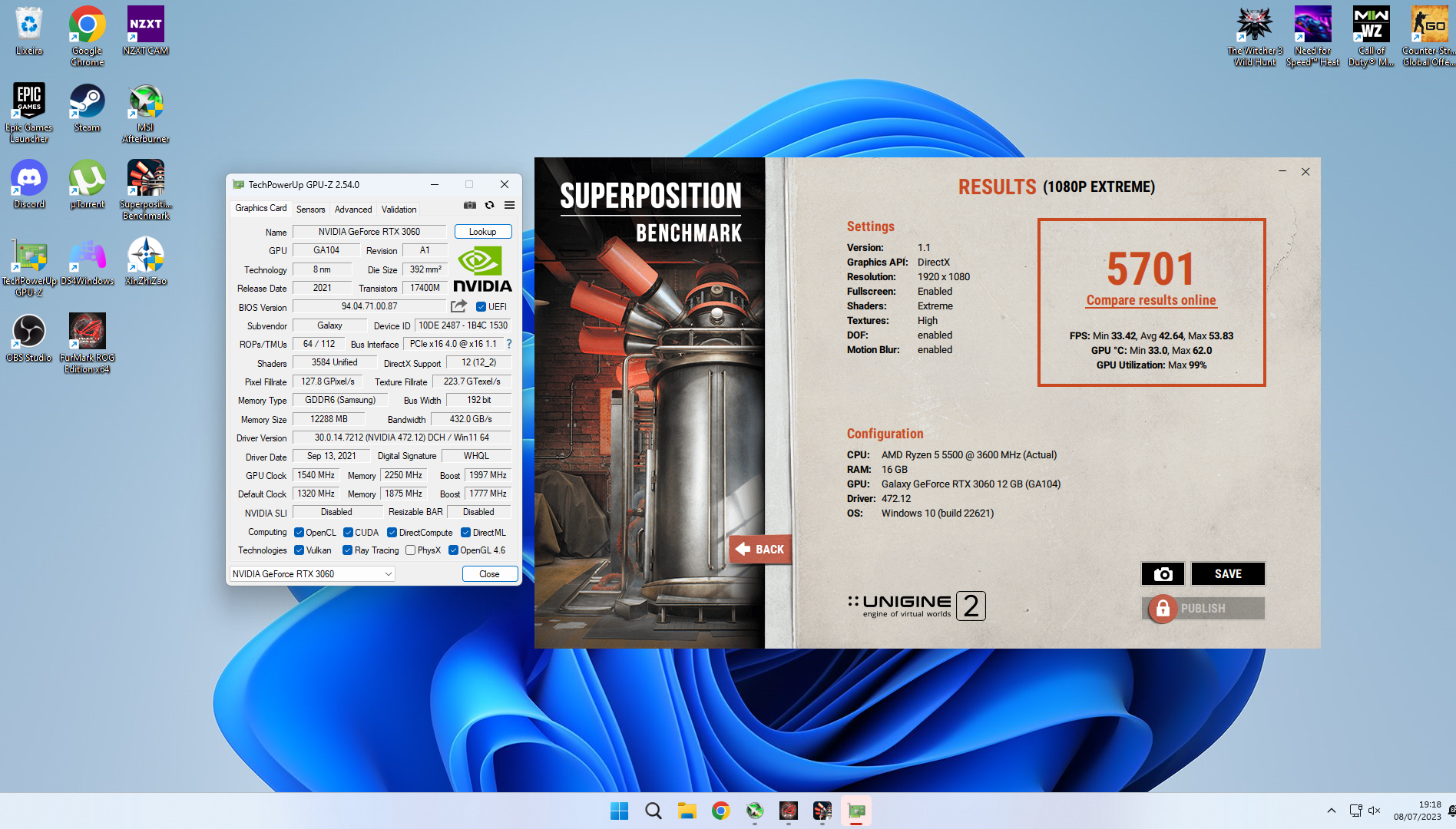Image resolution: width=1456 pixels, height=829 pixels.
Task: Click the GPU name field in GPU-Z
Action: tap(369, 232)
